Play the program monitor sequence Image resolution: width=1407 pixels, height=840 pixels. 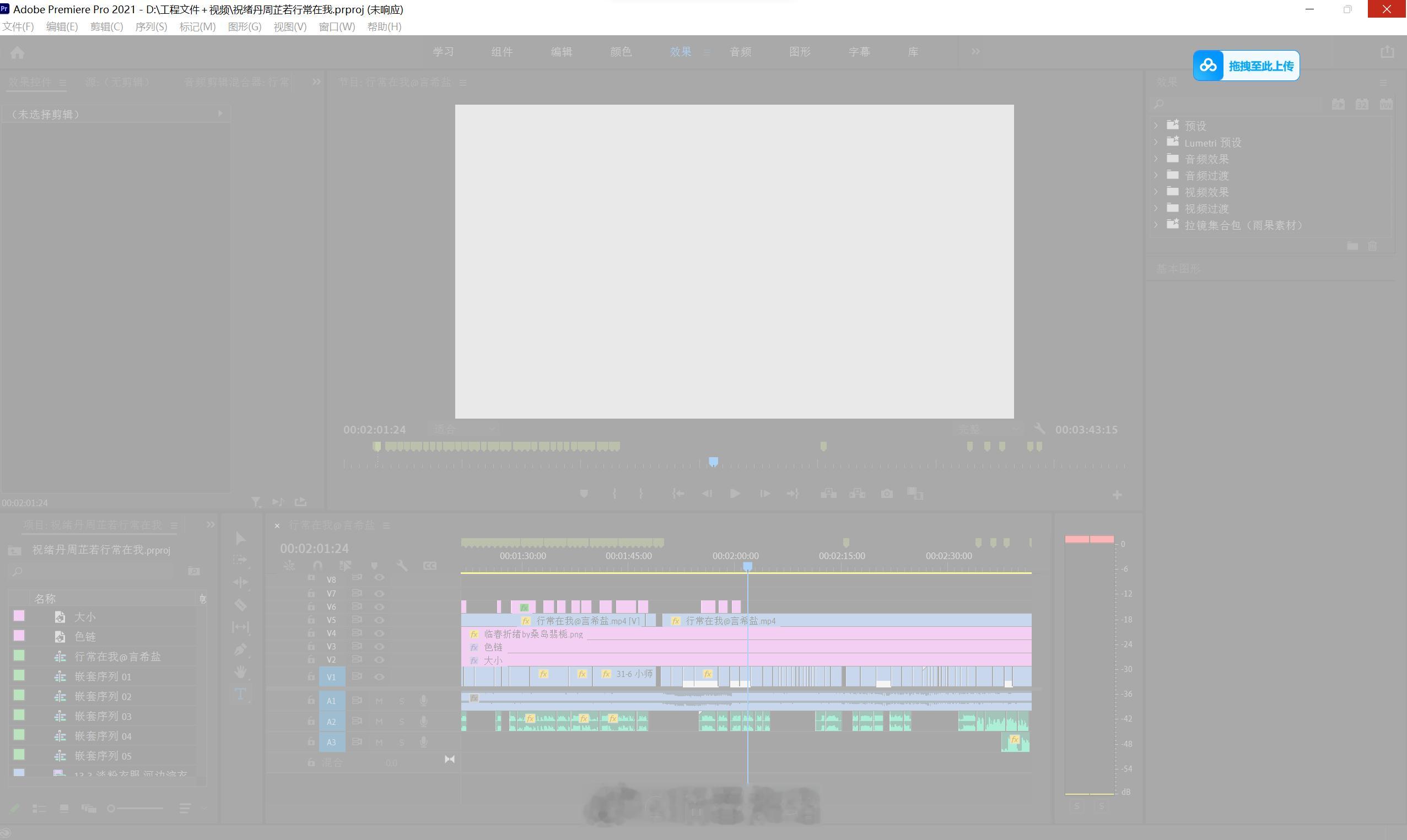coord(735,494)
